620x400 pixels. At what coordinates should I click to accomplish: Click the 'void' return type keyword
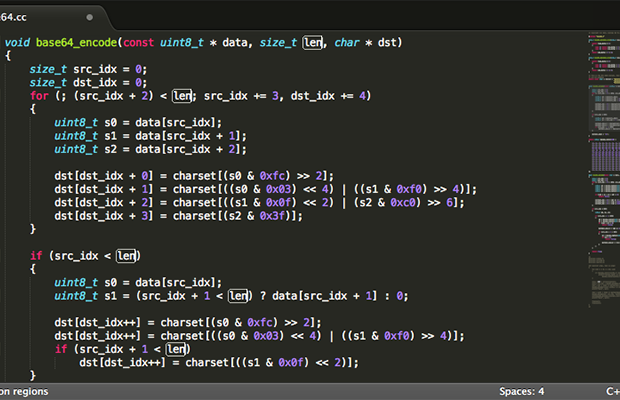point(17,42)
